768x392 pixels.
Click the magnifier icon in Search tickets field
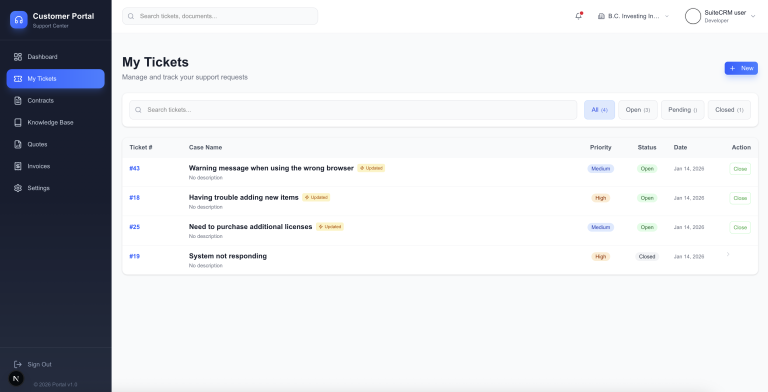pyautogui.click(x=138, y=110)
